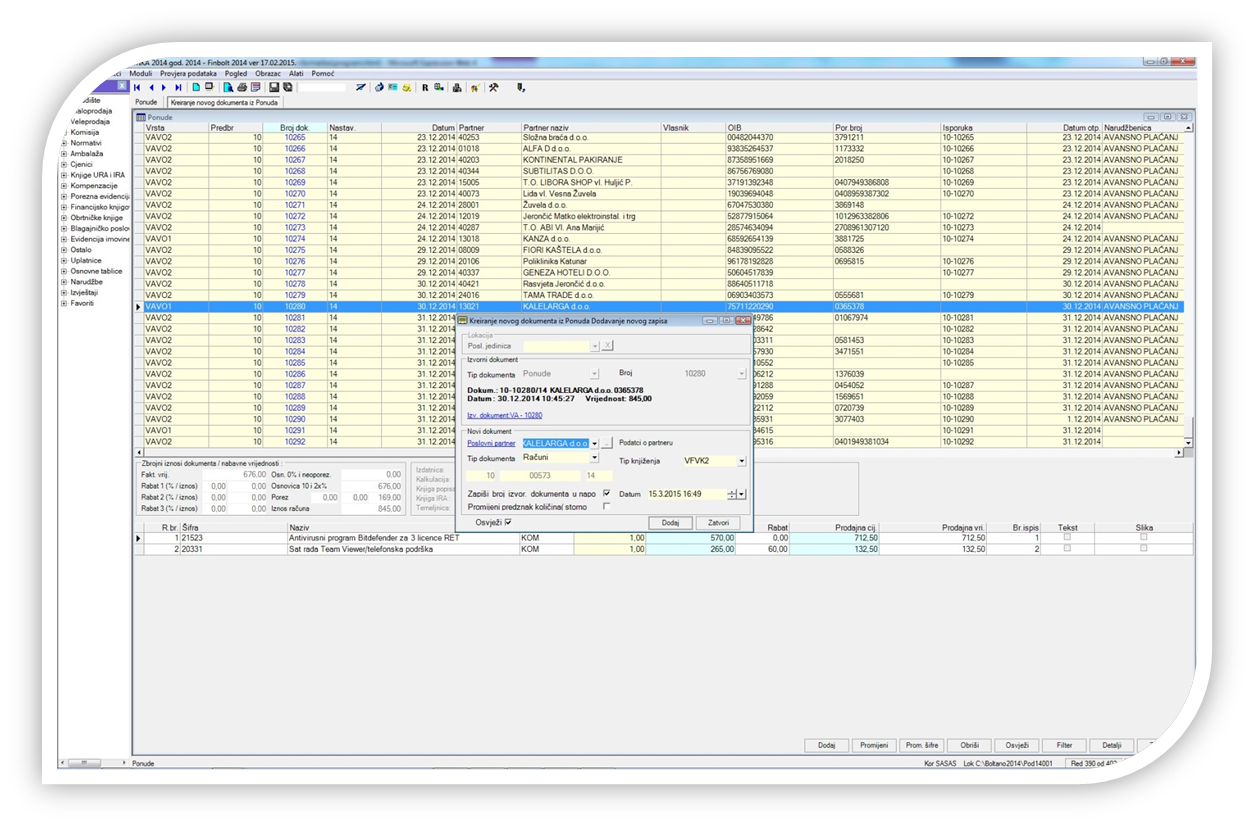Open Tip dokumenta Računi dropdown
This screenshot has width=1254, height=826.
594,458
